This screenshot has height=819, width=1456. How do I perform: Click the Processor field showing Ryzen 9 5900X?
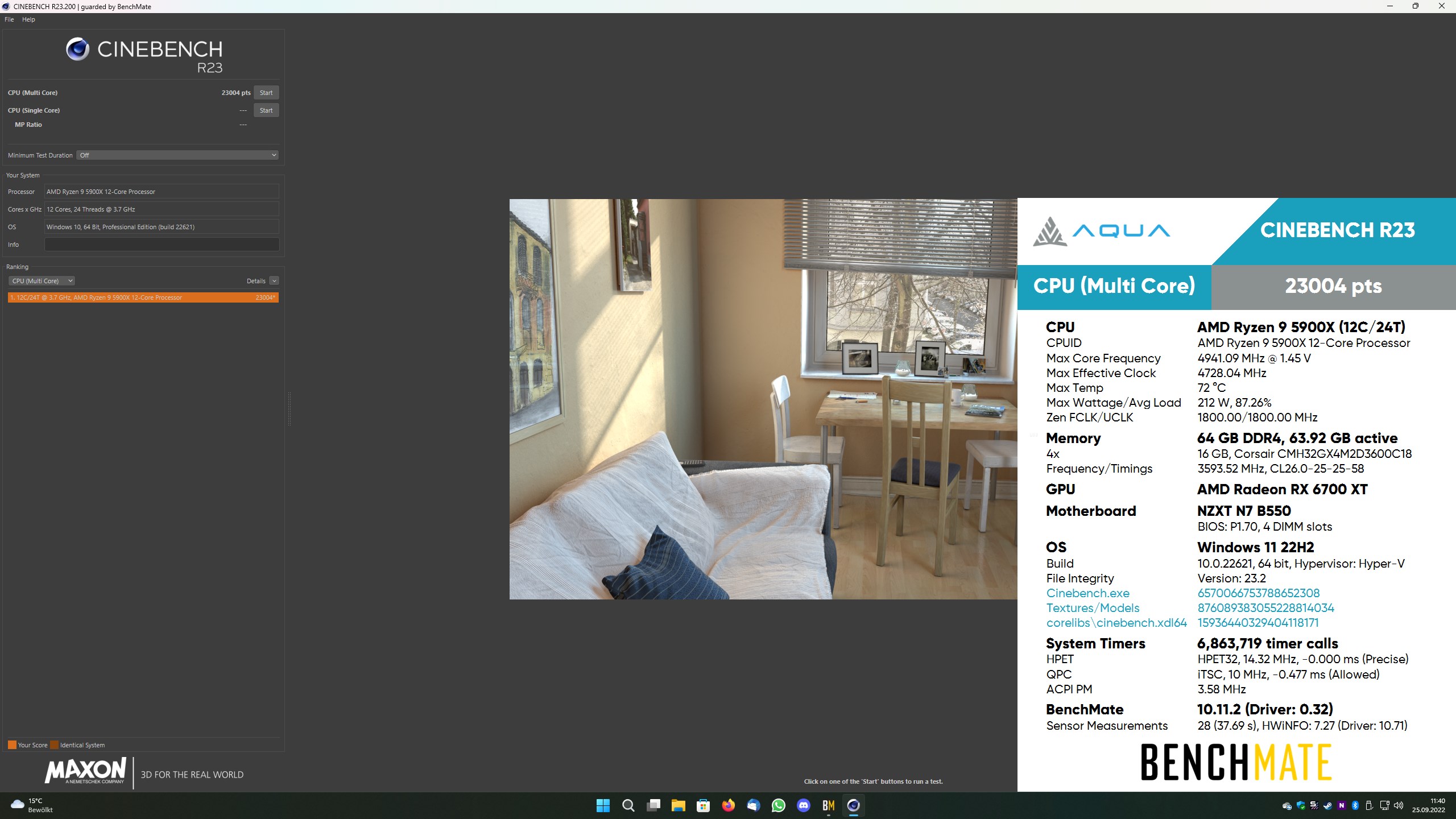[162, 192]
